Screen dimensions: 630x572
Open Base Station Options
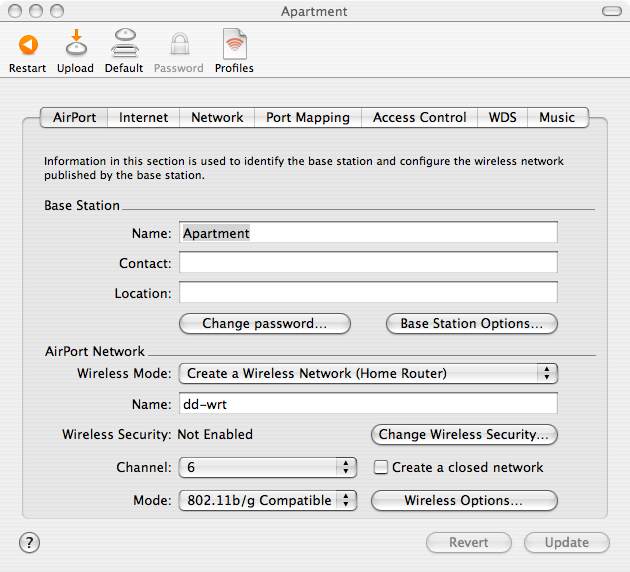tap(472, 324)
